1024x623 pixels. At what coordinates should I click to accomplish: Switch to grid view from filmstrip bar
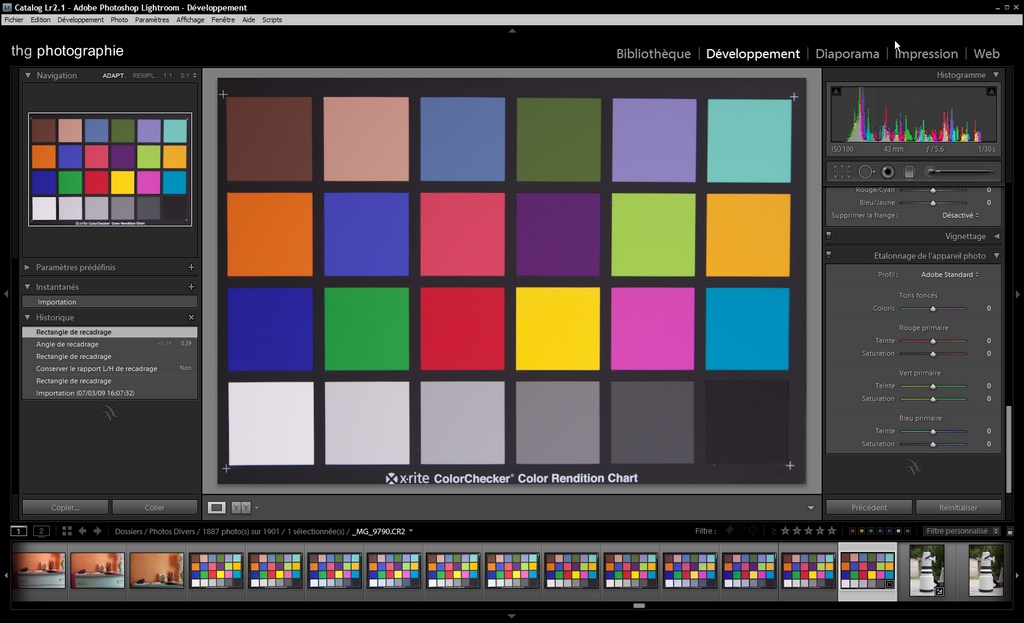tap(67, 531)
